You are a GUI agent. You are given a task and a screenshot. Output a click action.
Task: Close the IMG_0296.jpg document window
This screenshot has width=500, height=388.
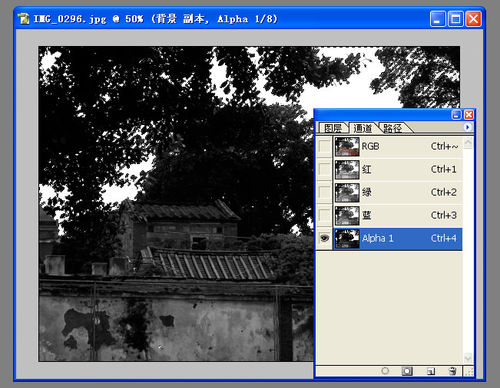click(x=473, y=19)
